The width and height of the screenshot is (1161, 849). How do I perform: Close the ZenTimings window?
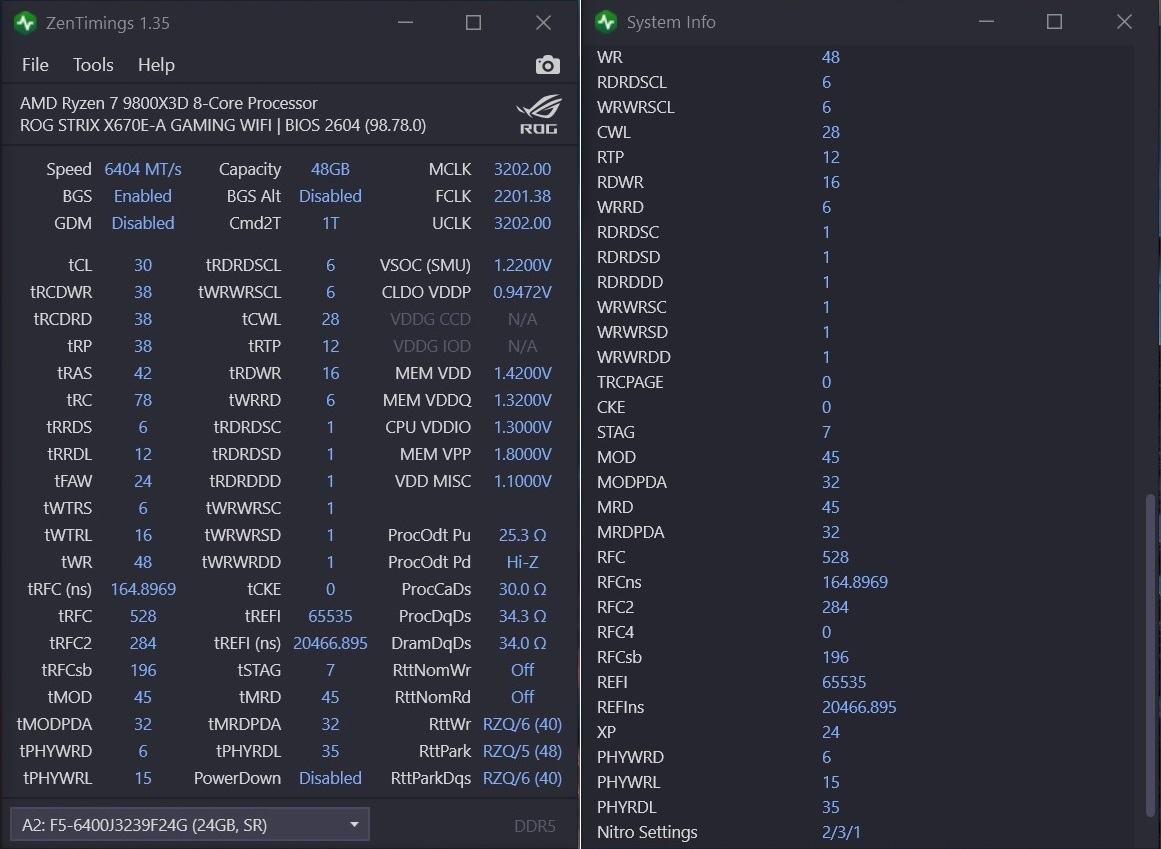(543, 22)
